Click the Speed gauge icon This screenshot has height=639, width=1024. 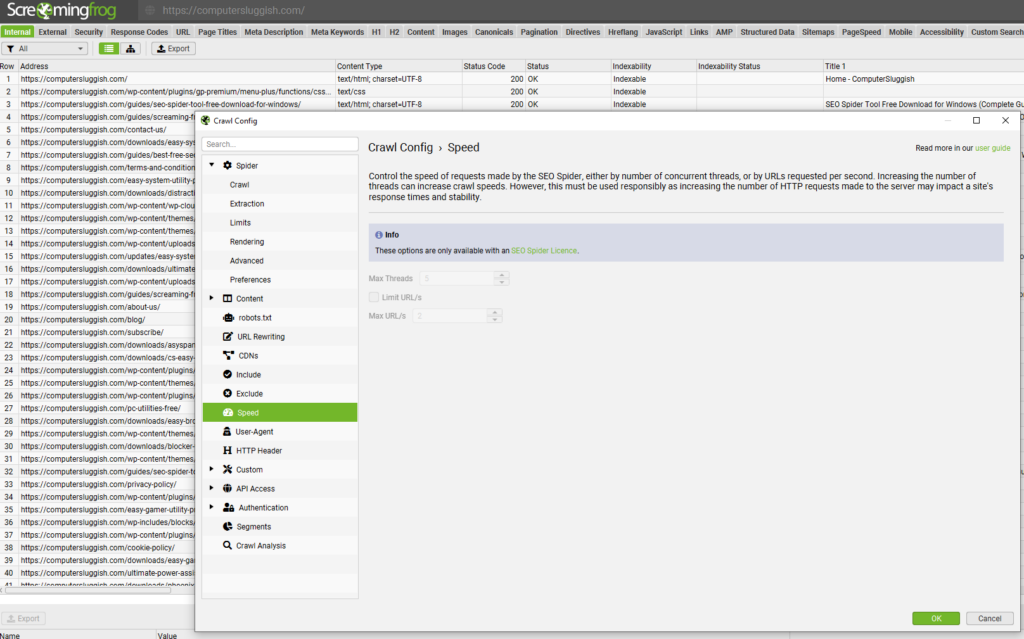pos(228,412)
